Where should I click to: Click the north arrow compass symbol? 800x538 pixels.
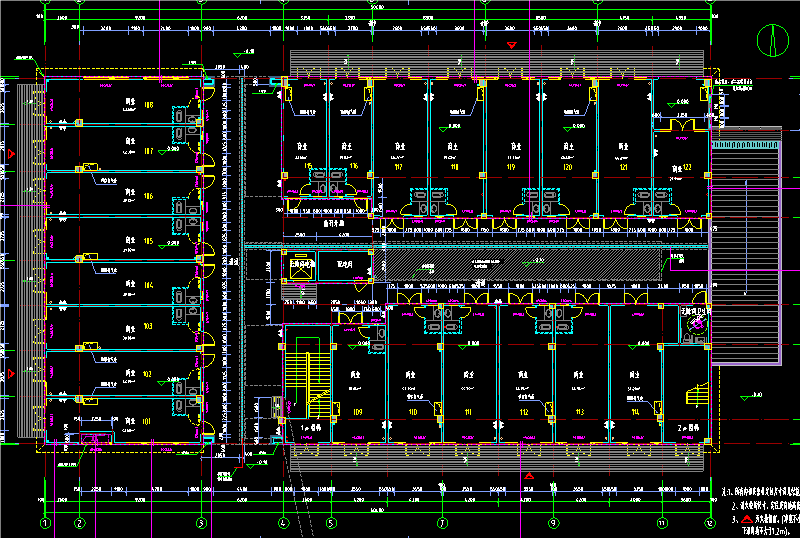pyautogui.click(x=772, y=40)
